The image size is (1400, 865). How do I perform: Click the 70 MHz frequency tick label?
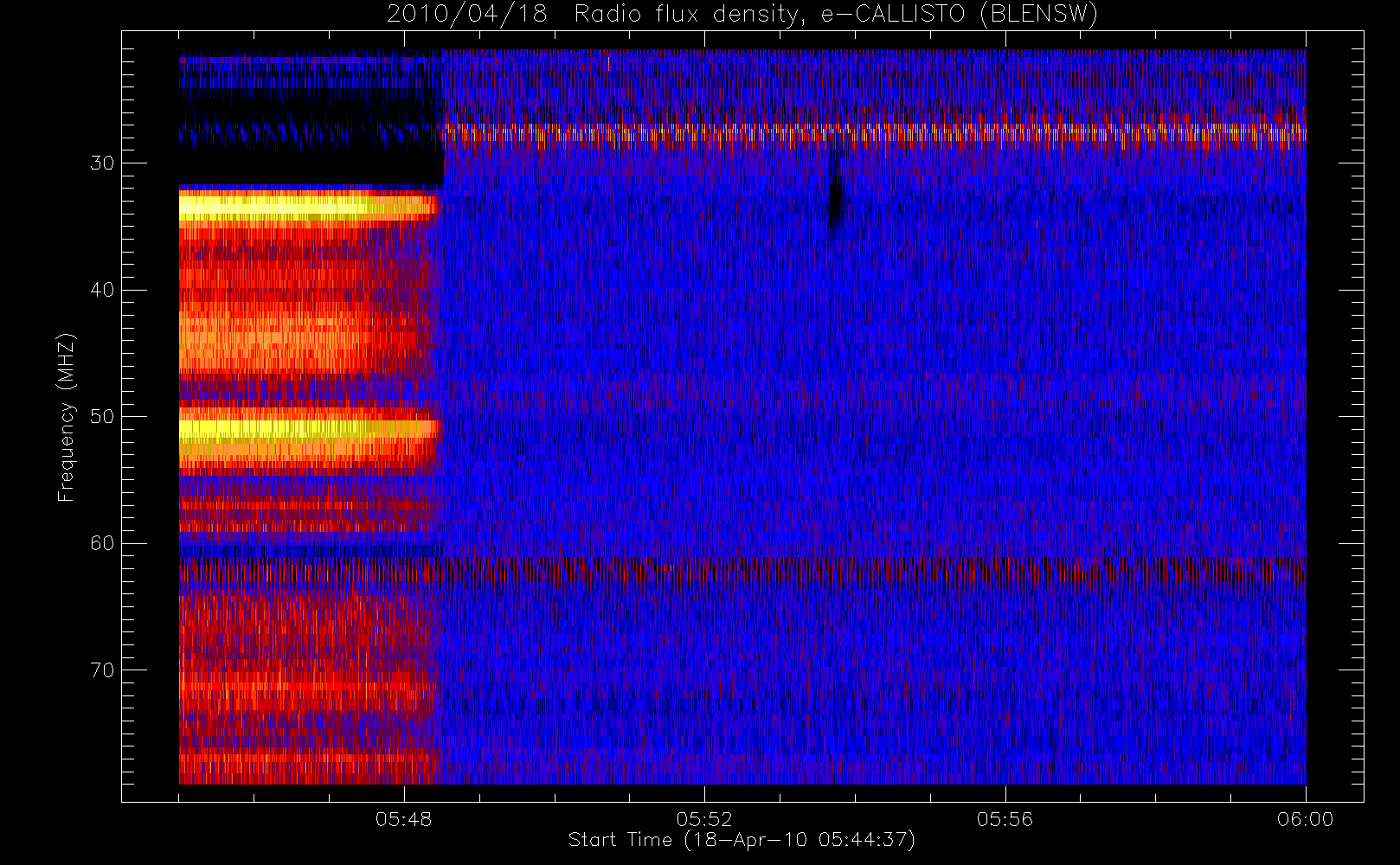[102, 670]
